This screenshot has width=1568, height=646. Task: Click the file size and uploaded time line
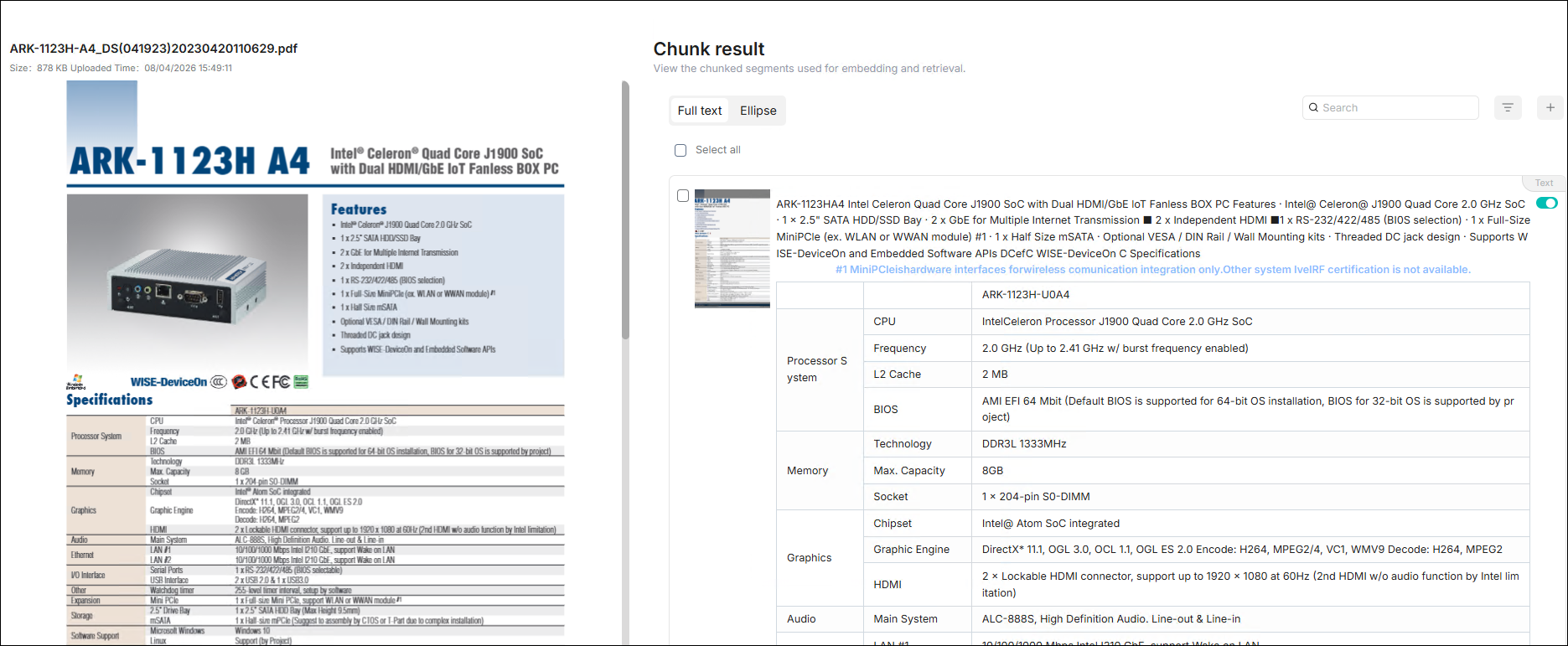coord(121,68)
